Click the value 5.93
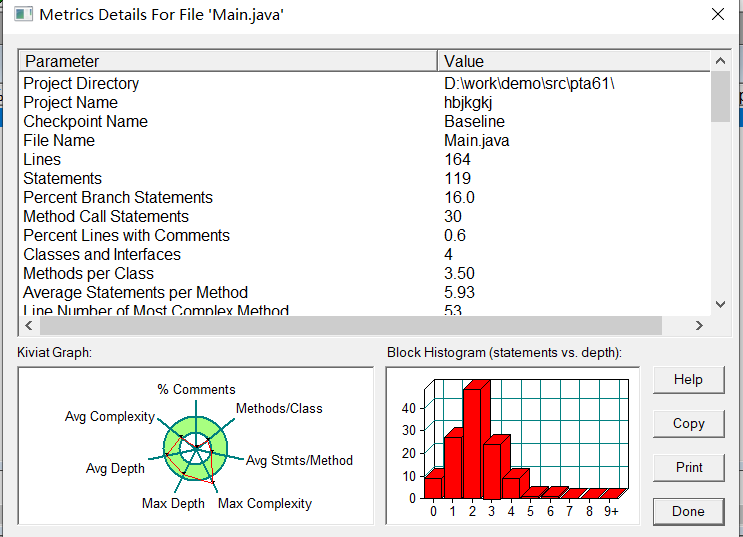 (x=459, y=292)
